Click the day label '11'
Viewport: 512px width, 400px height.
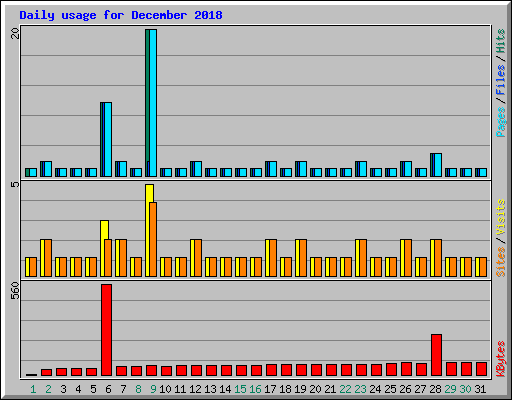180,389
